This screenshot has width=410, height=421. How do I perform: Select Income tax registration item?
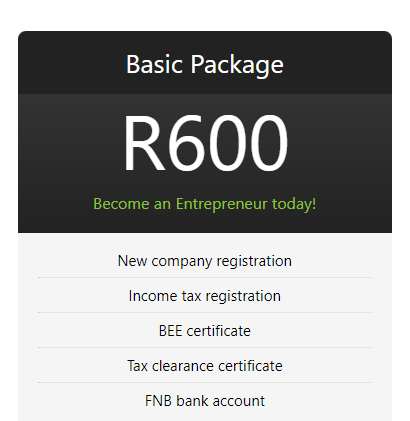point(205,296)
